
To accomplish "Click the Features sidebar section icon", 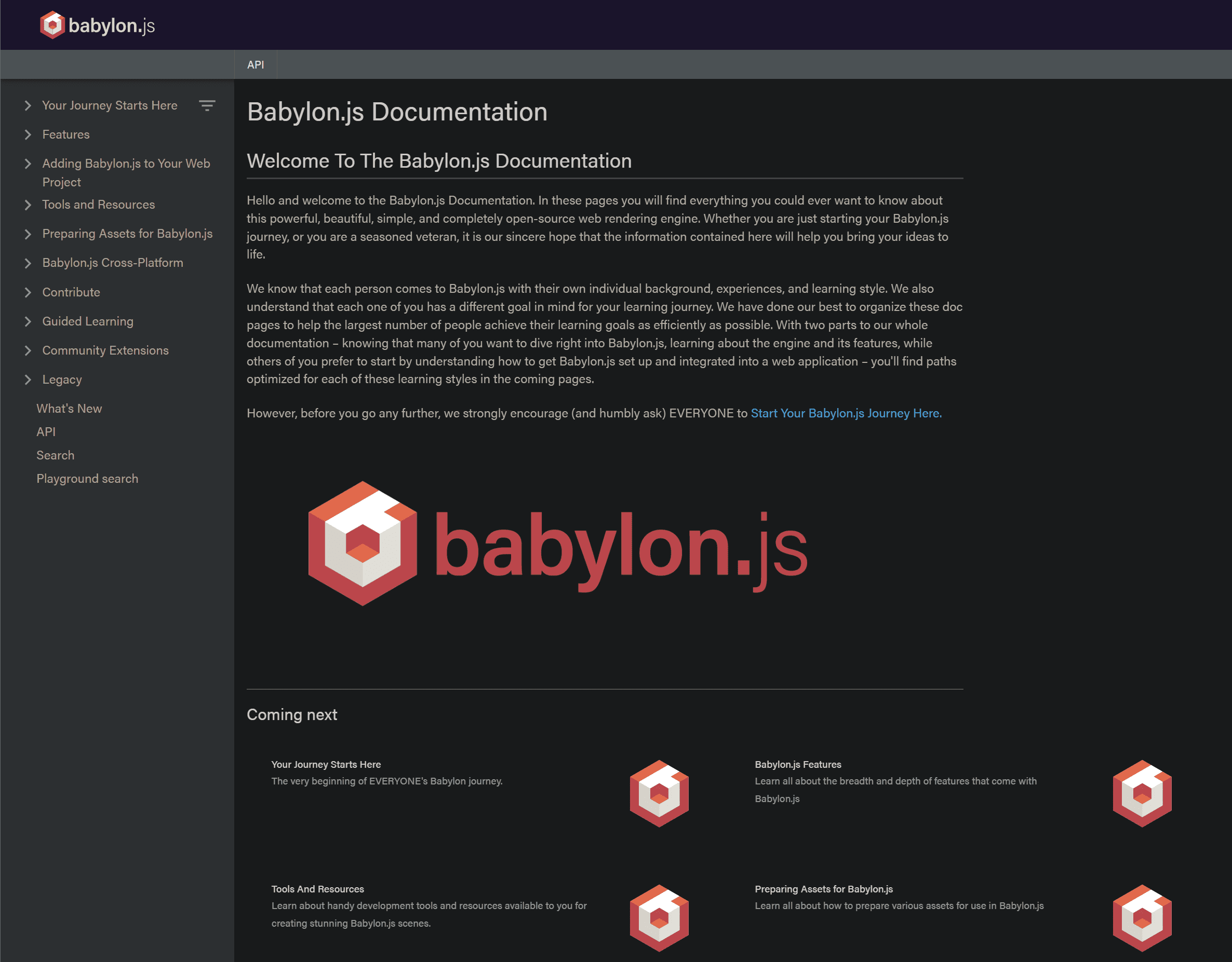I will [x=27, y=134].
